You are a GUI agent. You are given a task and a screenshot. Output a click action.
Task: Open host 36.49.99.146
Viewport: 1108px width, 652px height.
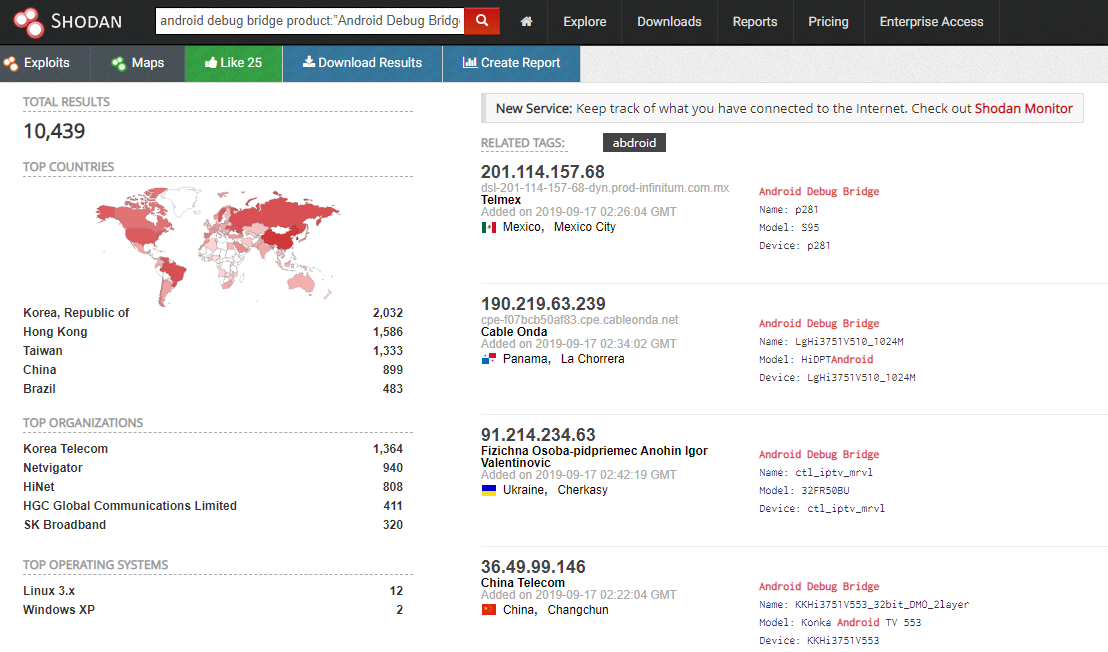tap(534, 567)
